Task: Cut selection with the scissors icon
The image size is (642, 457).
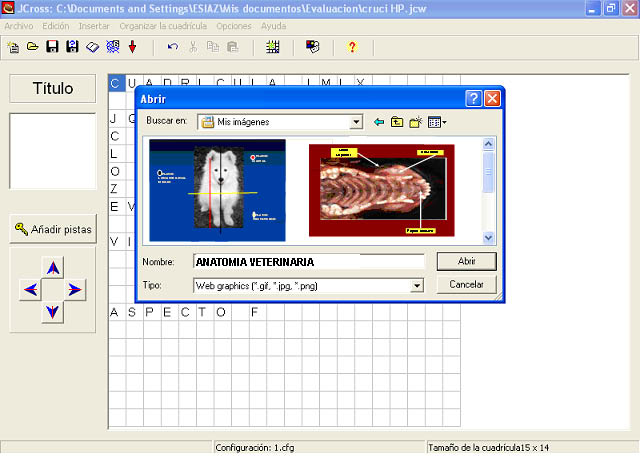Action: tap(193, 47)
